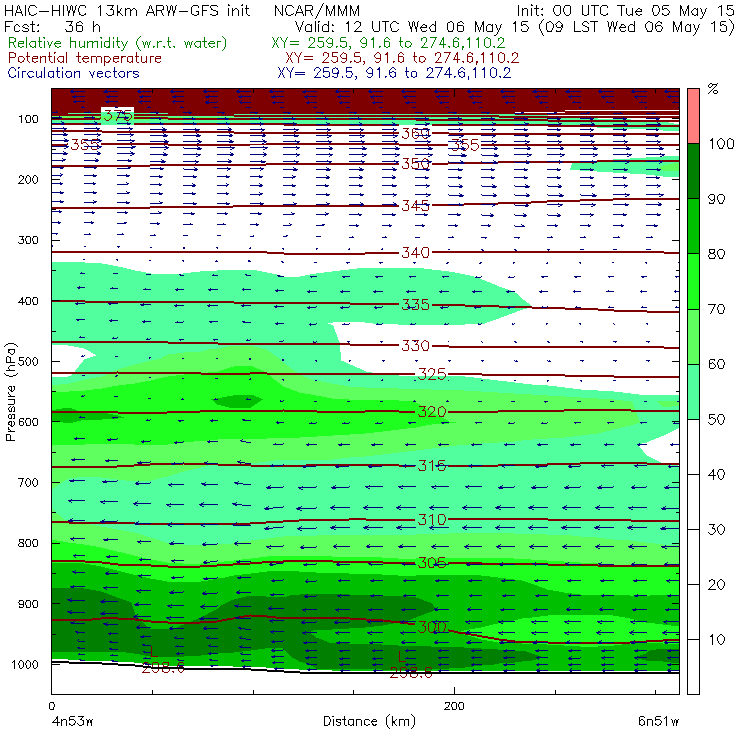Click the pink colorbar segment above 100
The width and height of the screenshot is (740, 740).
coord(693,116)
